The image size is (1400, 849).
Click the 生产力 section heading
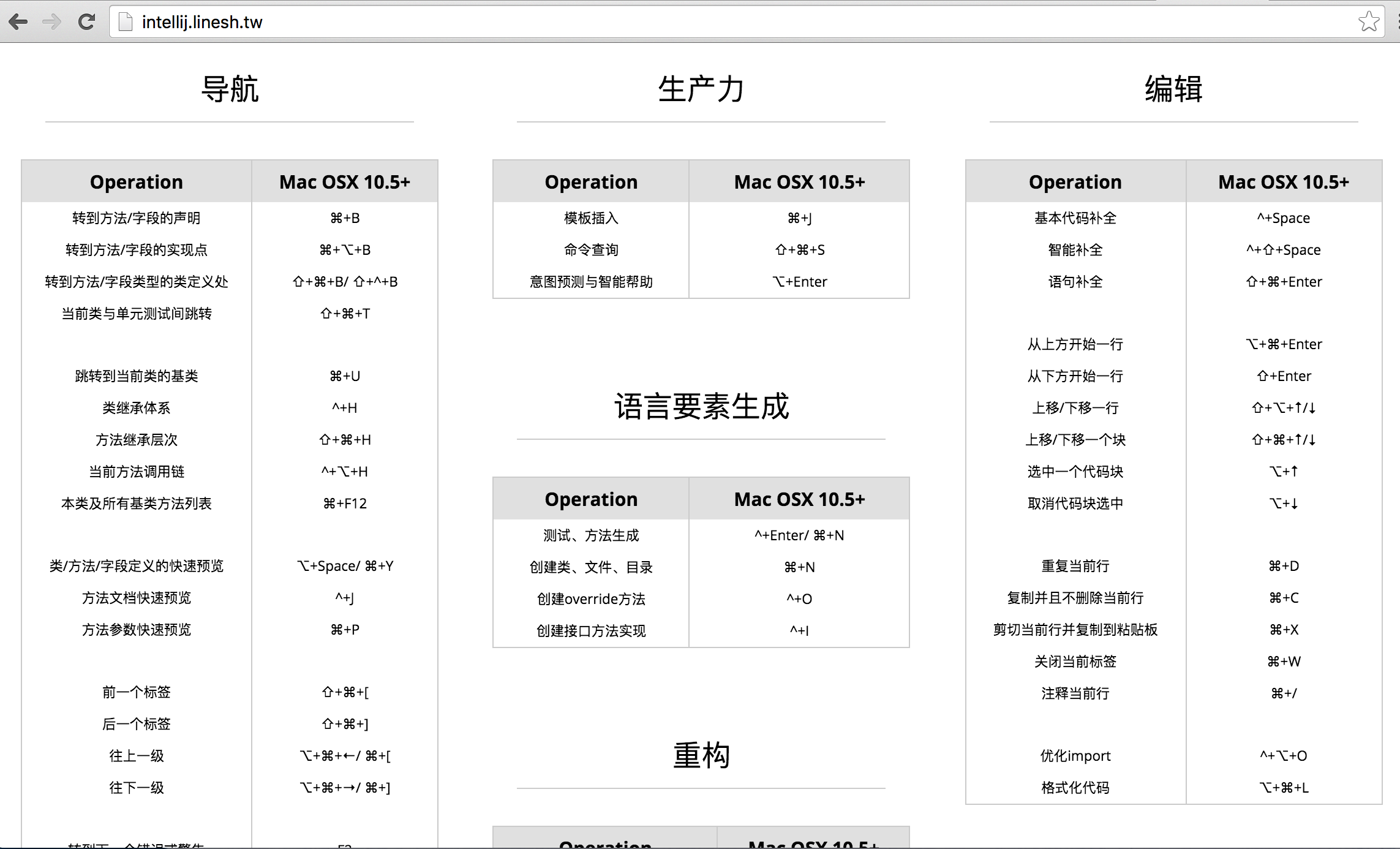(x=701, y=89)
